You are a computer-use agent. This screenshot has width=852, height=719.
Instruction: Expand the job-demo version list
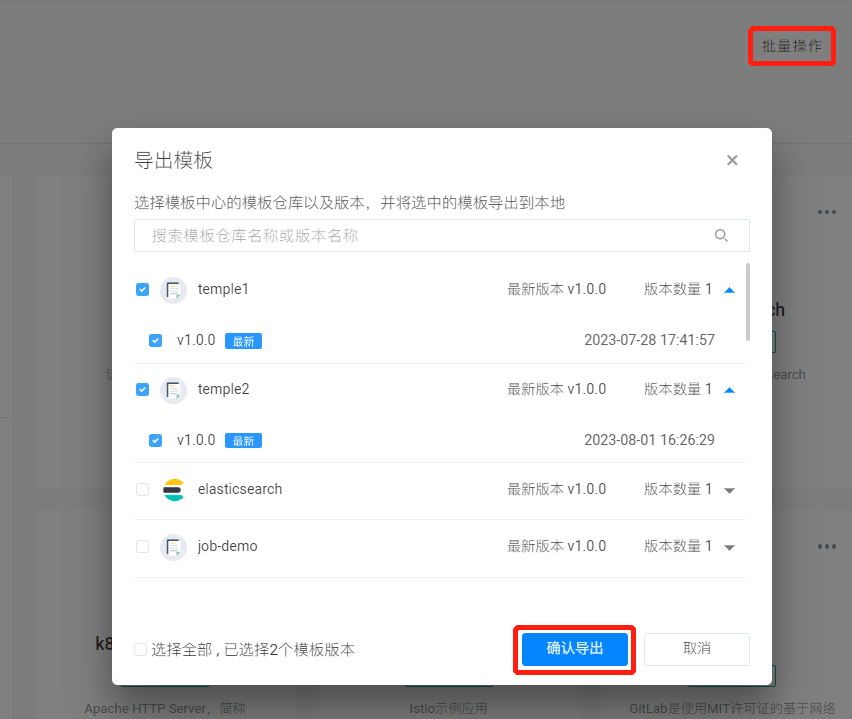click(729, 548)
